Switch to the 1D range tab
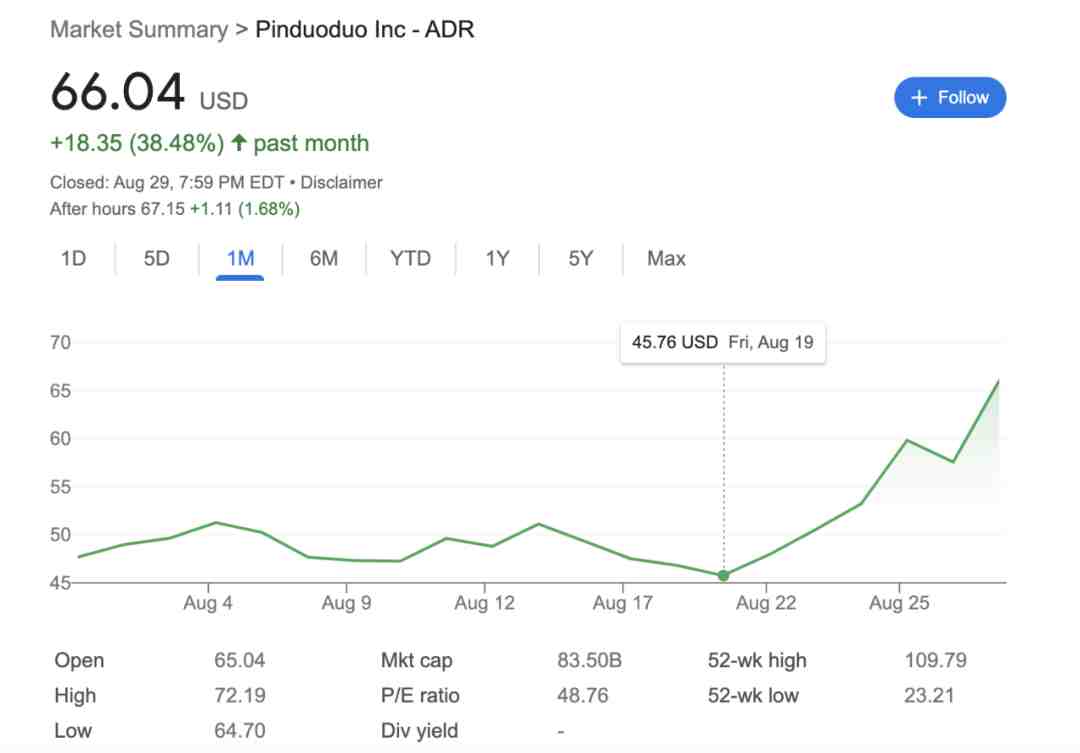1080x753 pixels. tap(73, 258)
